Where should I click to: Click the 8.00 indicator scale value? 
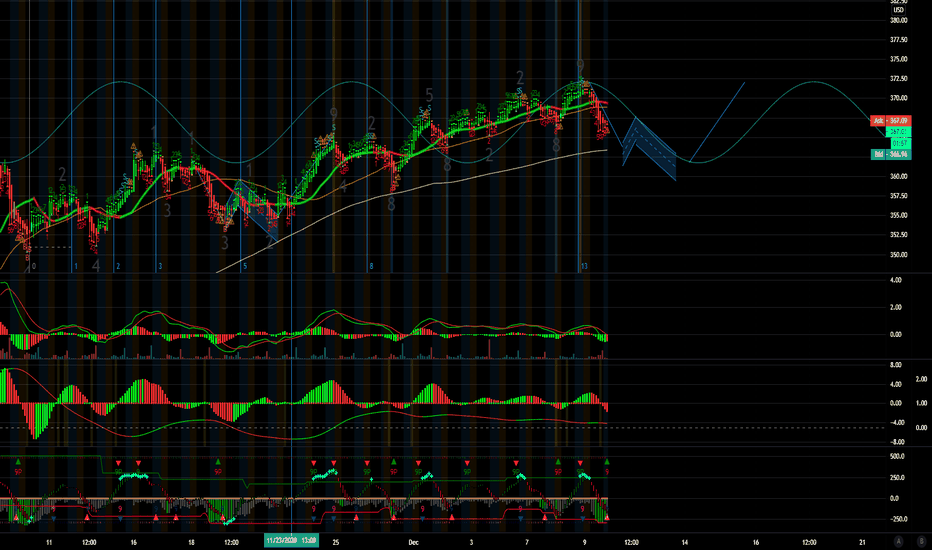[x=896, y=365]
